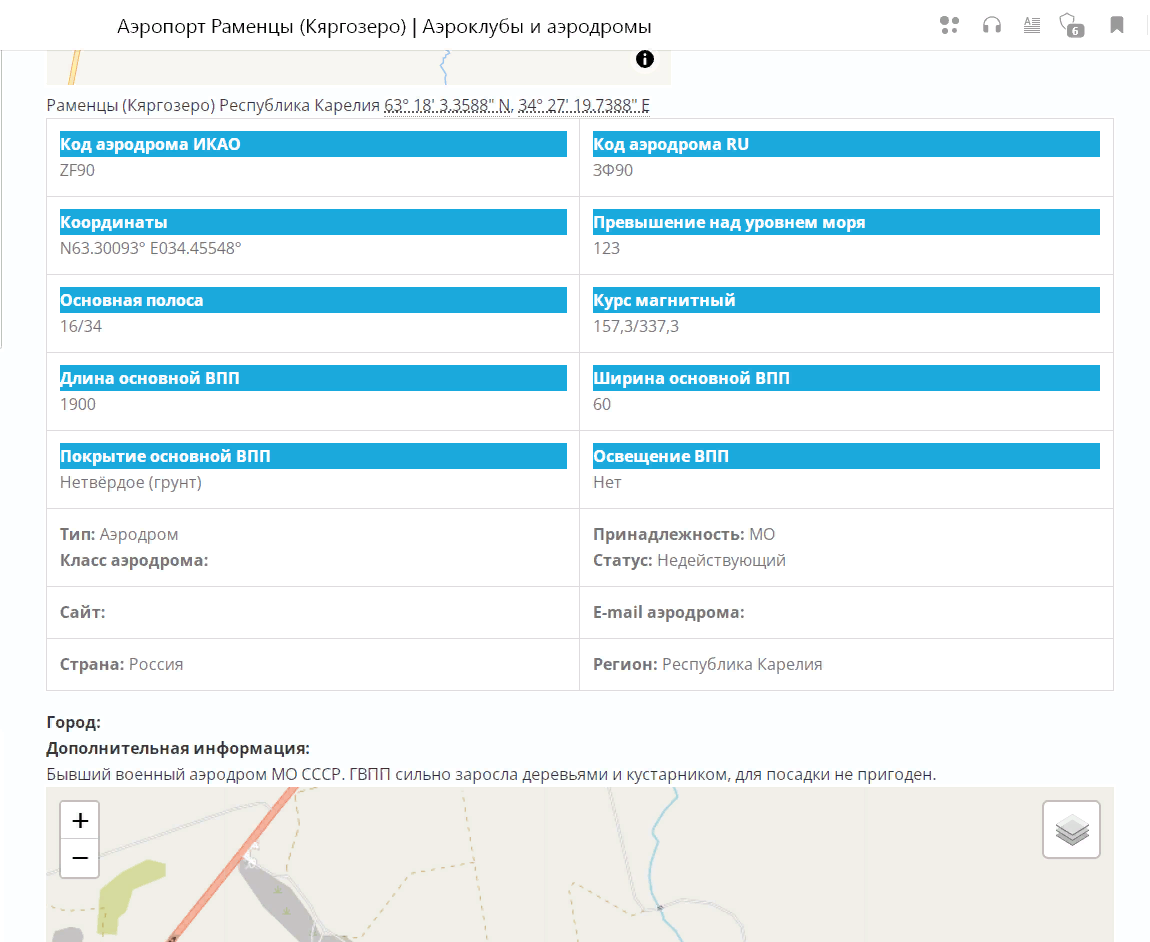
Task: Expand the map layers selector
Action: [1071, 829]
